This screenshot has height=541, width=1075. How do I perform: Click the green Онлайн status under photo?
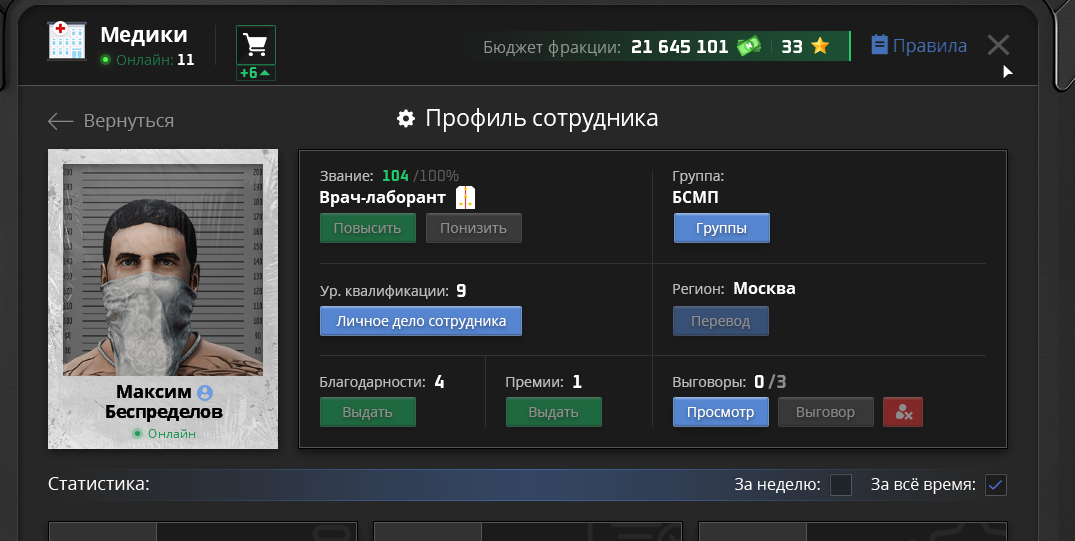163,434
